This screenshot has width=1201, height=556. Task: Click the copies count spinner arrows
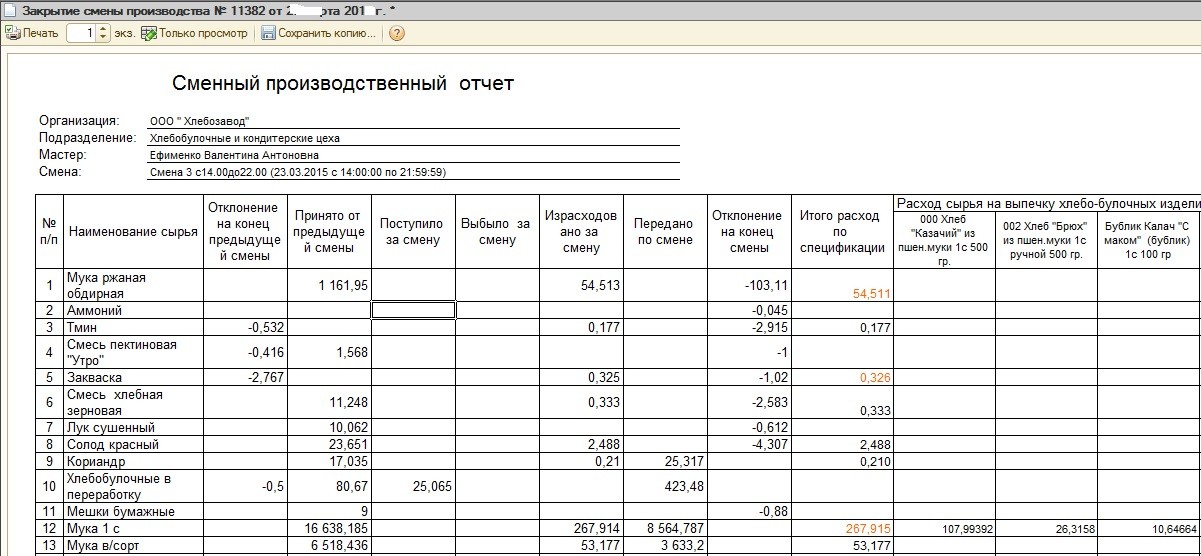pyautogui.click(x=103, y=33)
